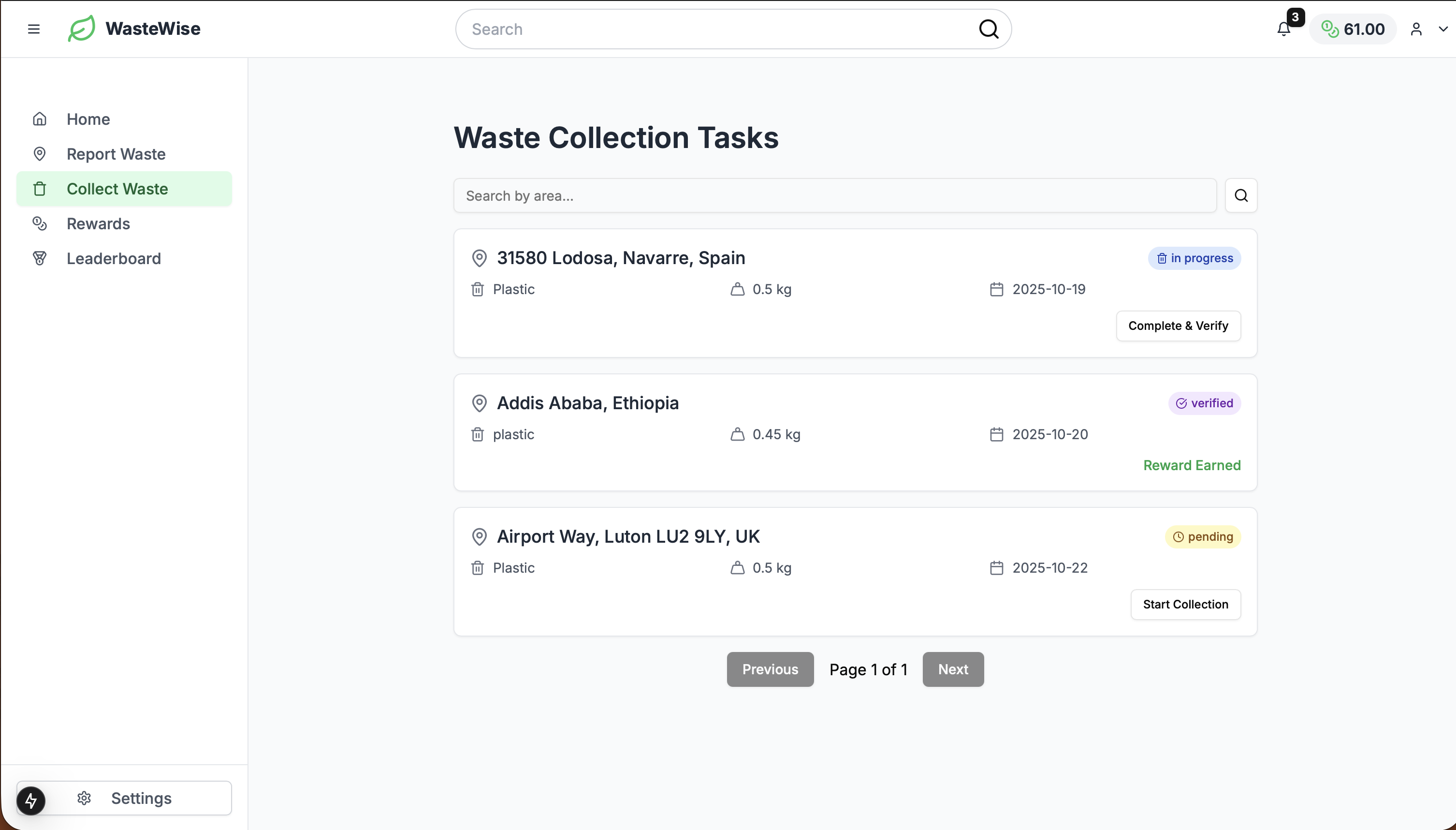Click the lightning bolt floating icon

point(31,801)
